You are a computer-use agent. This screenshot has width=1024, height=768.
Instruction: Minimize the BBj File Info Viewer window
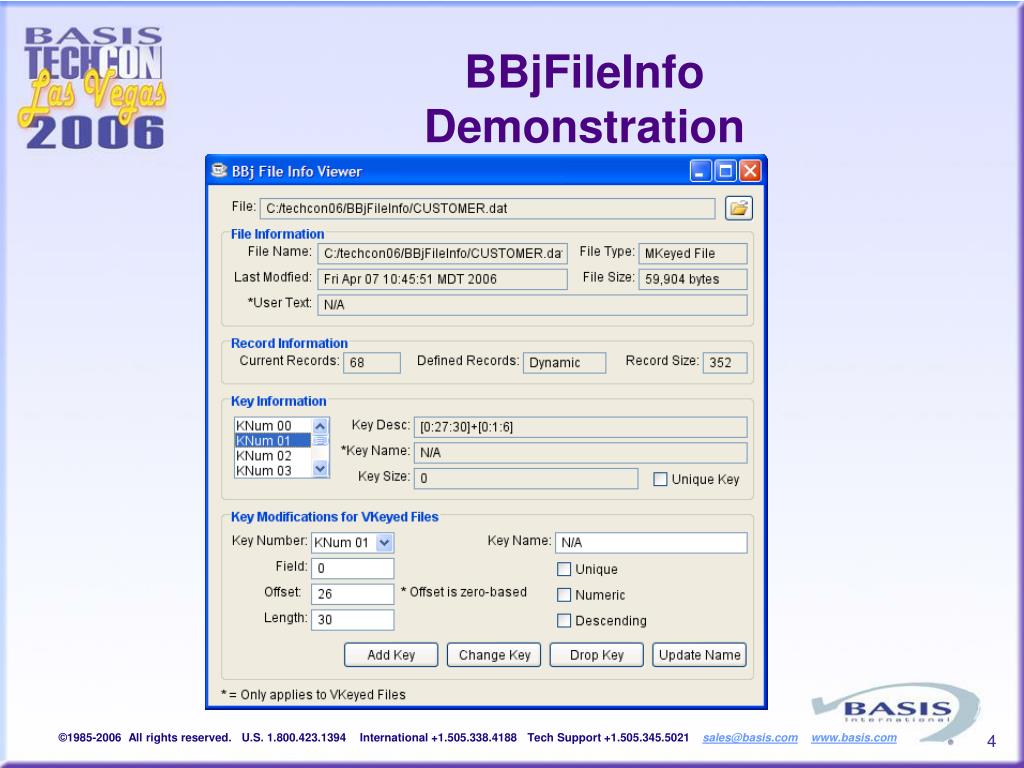700,171
